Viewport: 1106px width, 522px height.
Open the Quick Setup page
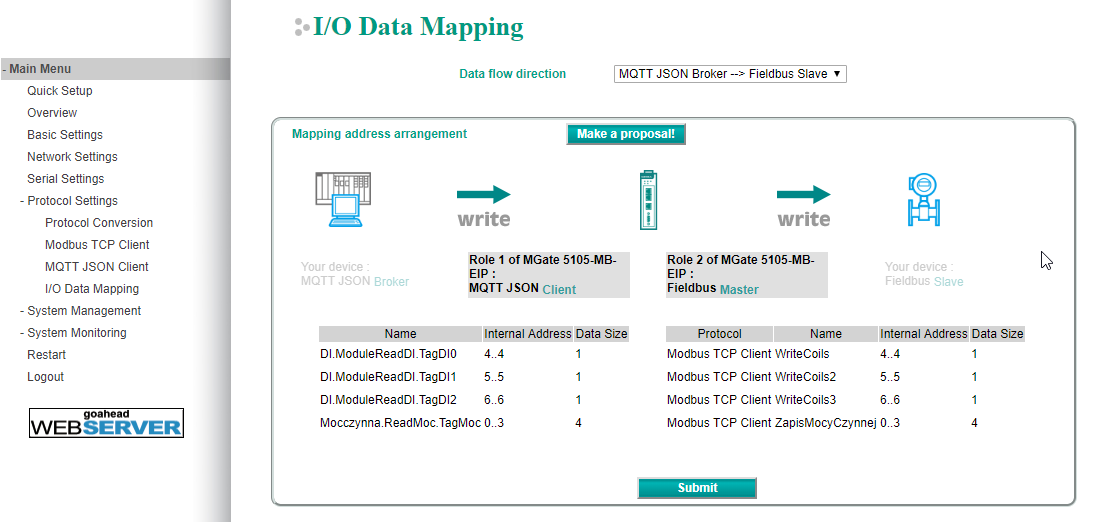[x=60, y=91]
